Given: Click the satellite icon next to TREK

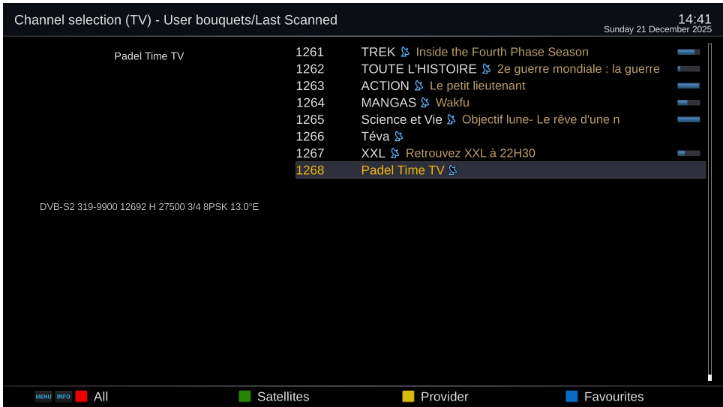Looking at the screenshot, I should click(405, 52).
